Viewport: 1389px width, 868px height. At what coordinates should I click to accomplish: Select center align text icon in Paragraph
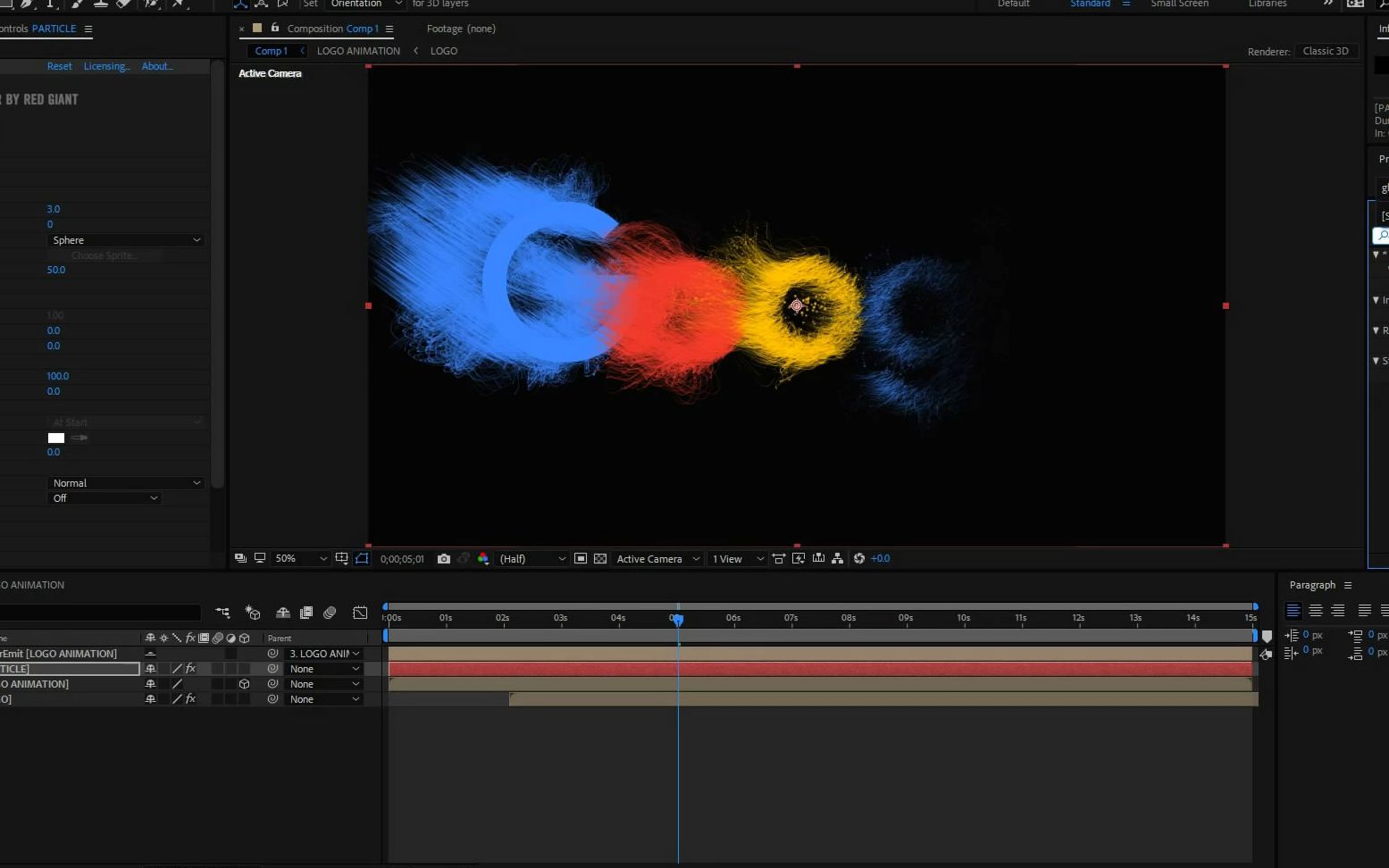(1315, 611)
